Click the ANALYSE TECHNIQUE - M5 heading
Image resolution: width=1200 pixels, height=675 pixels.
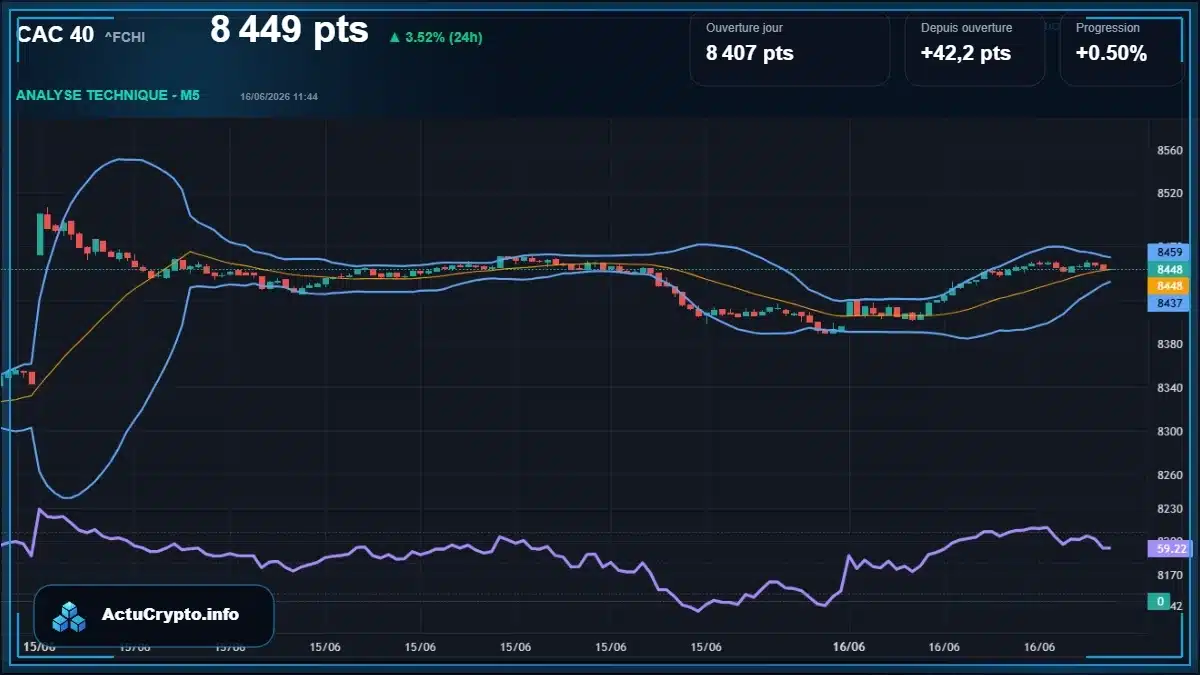108,95
